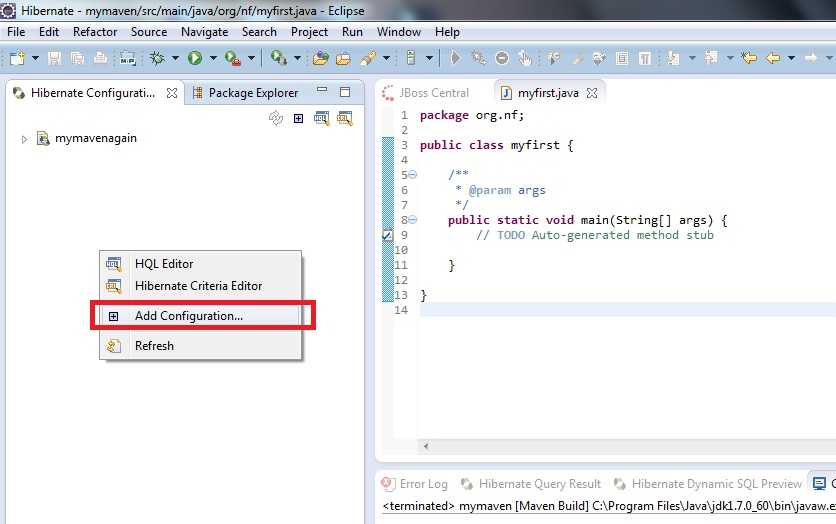Open the Debug dropdown arrow
Image resolution: width=836 pixels, height=524 pixels.
(175, 58)
